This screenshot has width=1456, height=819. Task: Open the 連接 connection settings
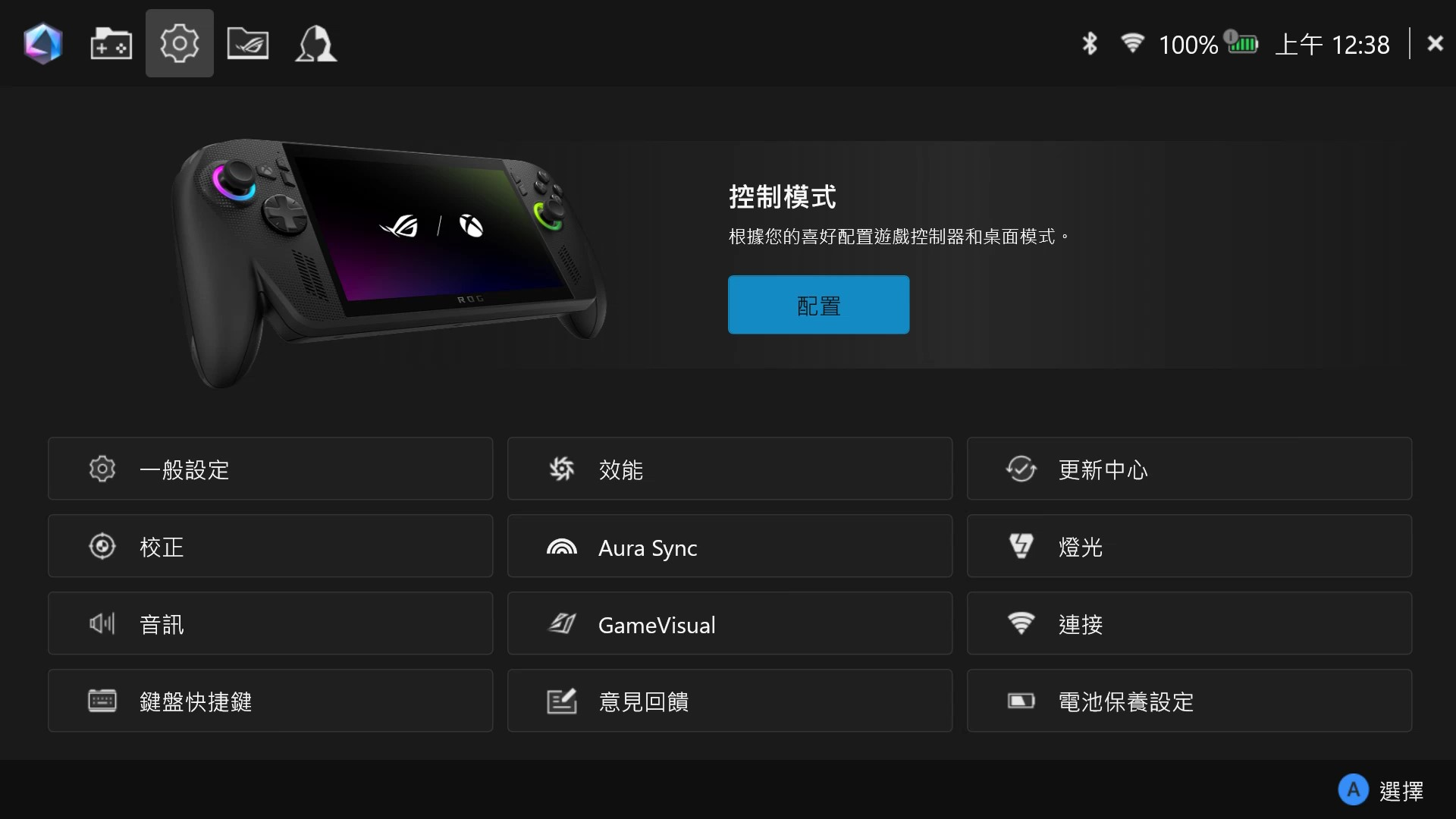[x=1189, y=623]
